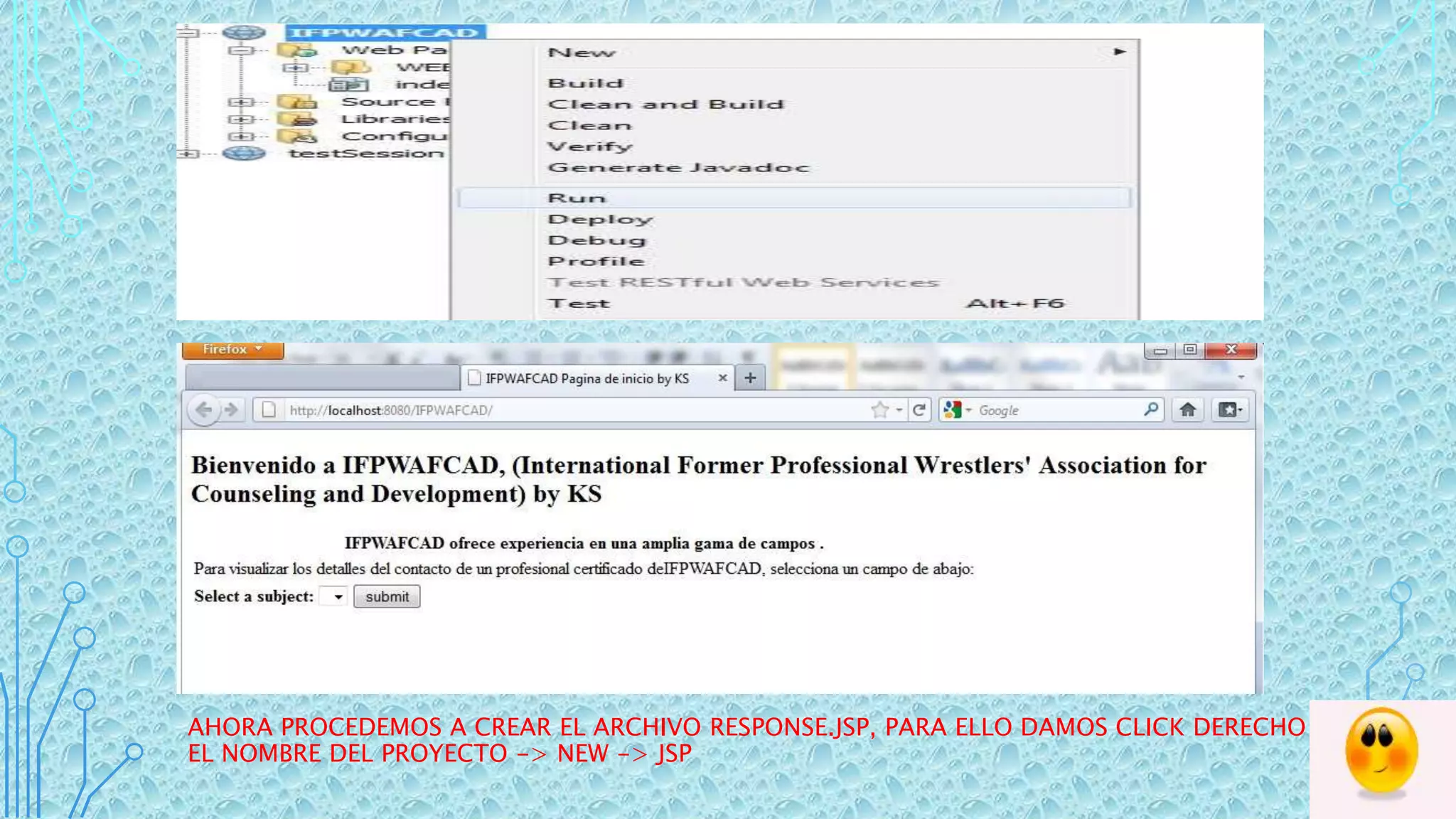Open the New submenu
The height and width of the screenshot is (819, 1456).
795,52
